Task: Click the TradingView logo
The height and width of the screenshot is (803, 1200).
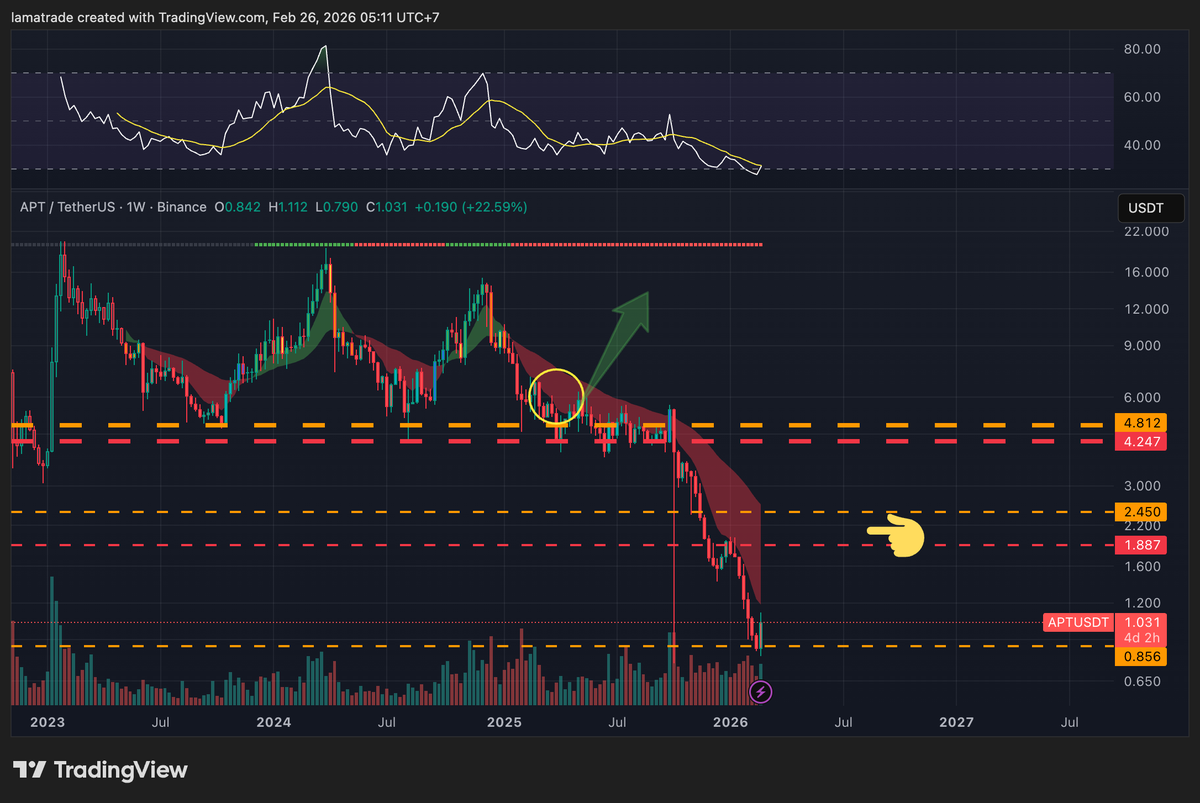Action: (100, 770)
